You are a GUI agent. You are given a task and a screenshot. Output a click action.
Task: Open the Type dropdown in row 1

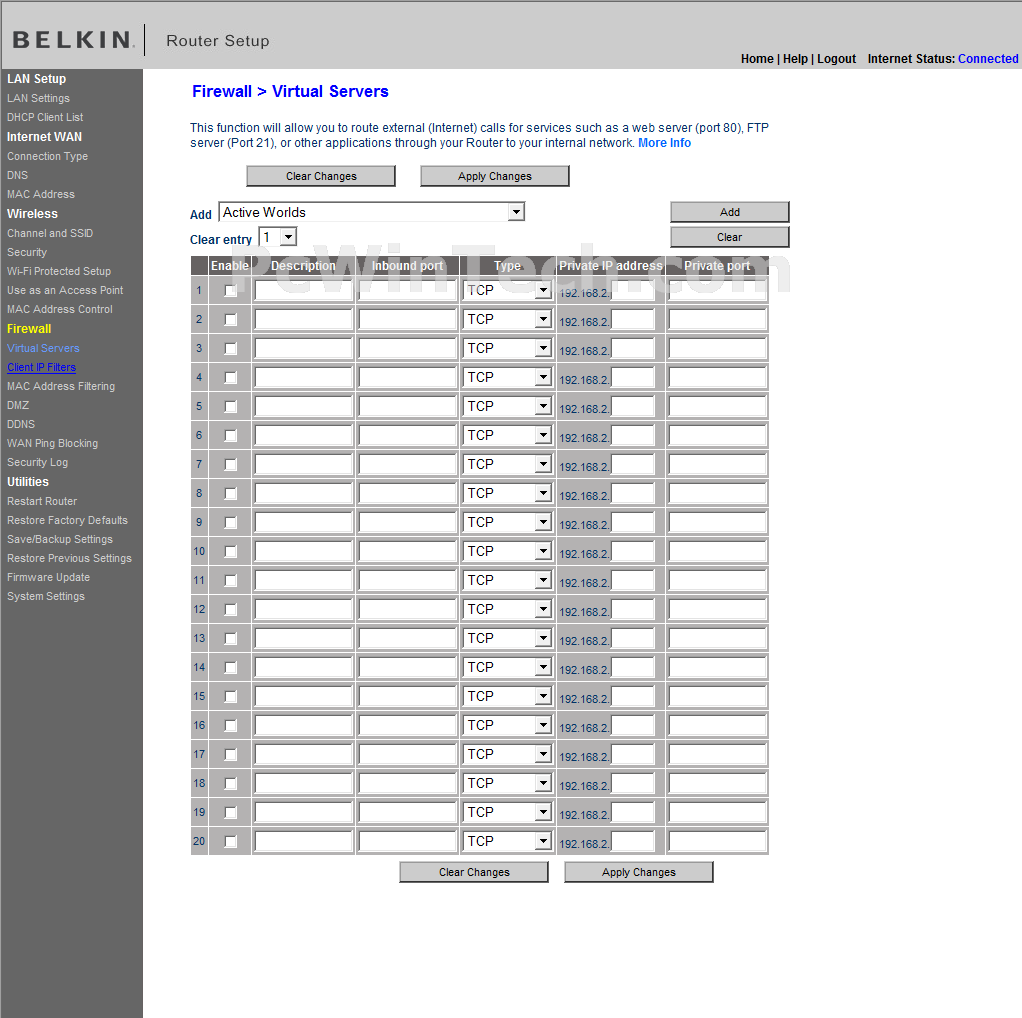pos(508,291)
